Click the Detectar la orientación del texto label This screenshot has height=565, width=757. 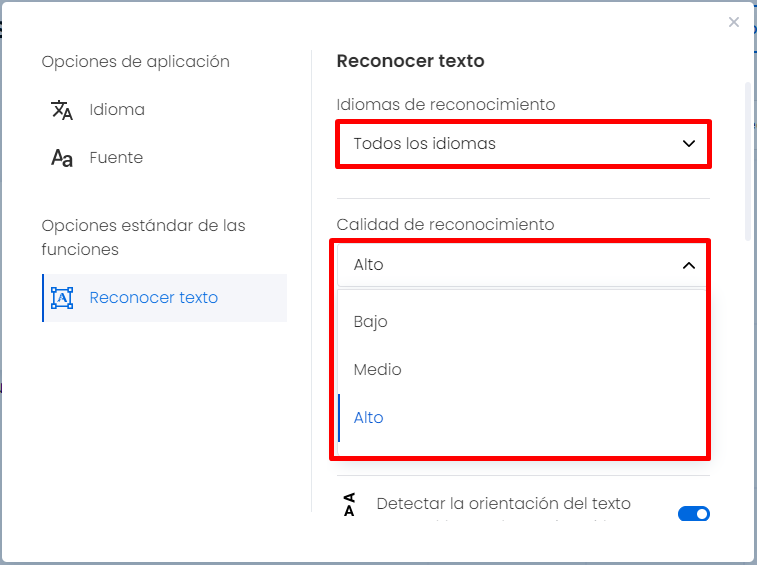tap(504, 504)
